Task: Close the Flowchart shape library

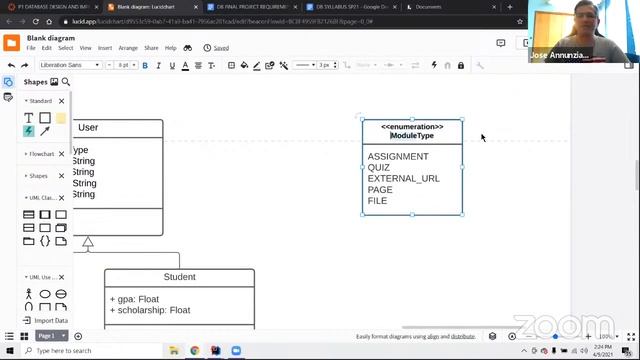Action: [62, 154]
